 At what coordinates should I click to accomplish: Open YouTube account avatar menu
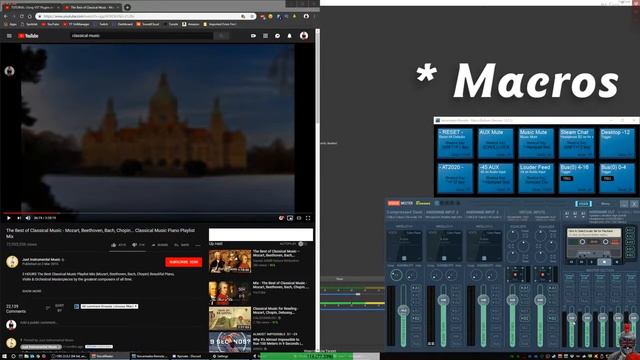tap(304, 36)
